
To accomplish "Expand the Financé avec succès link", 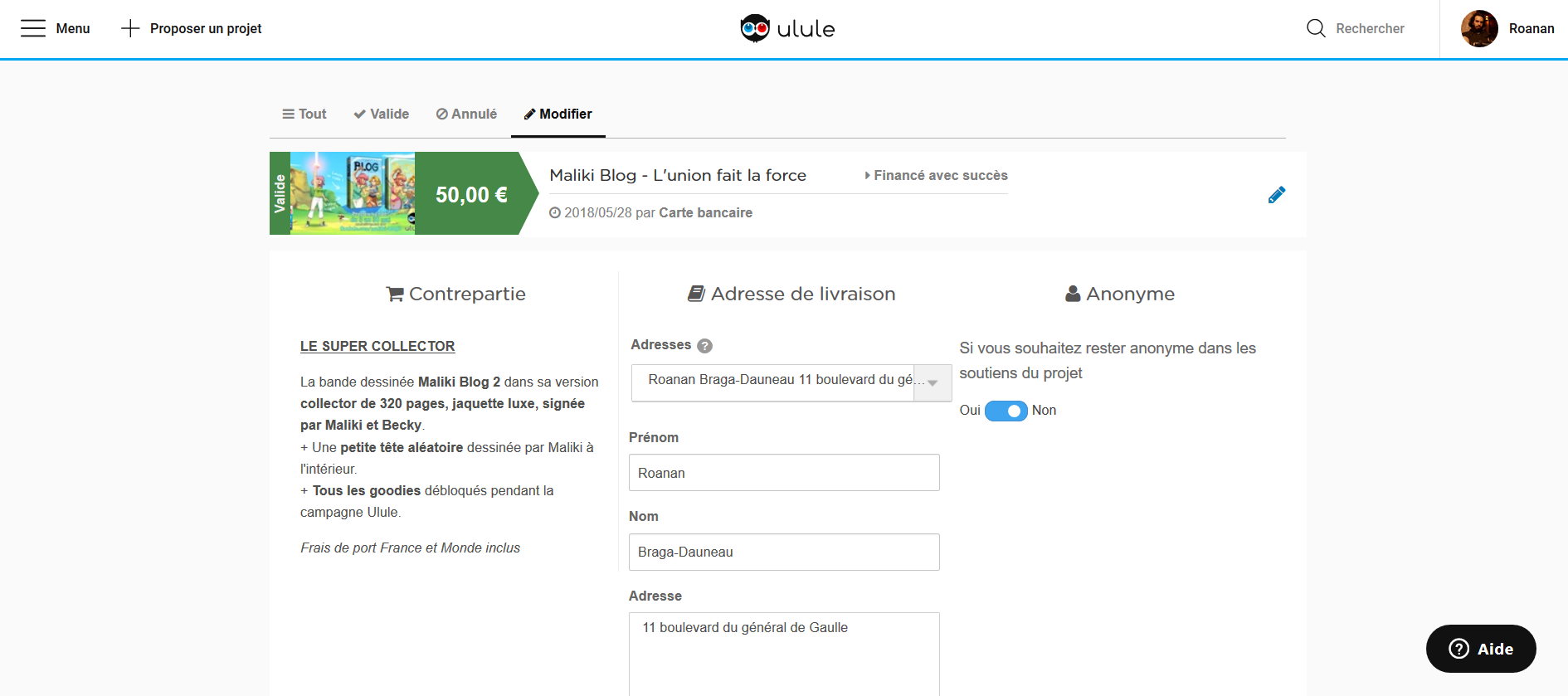I will coord(936,176).
